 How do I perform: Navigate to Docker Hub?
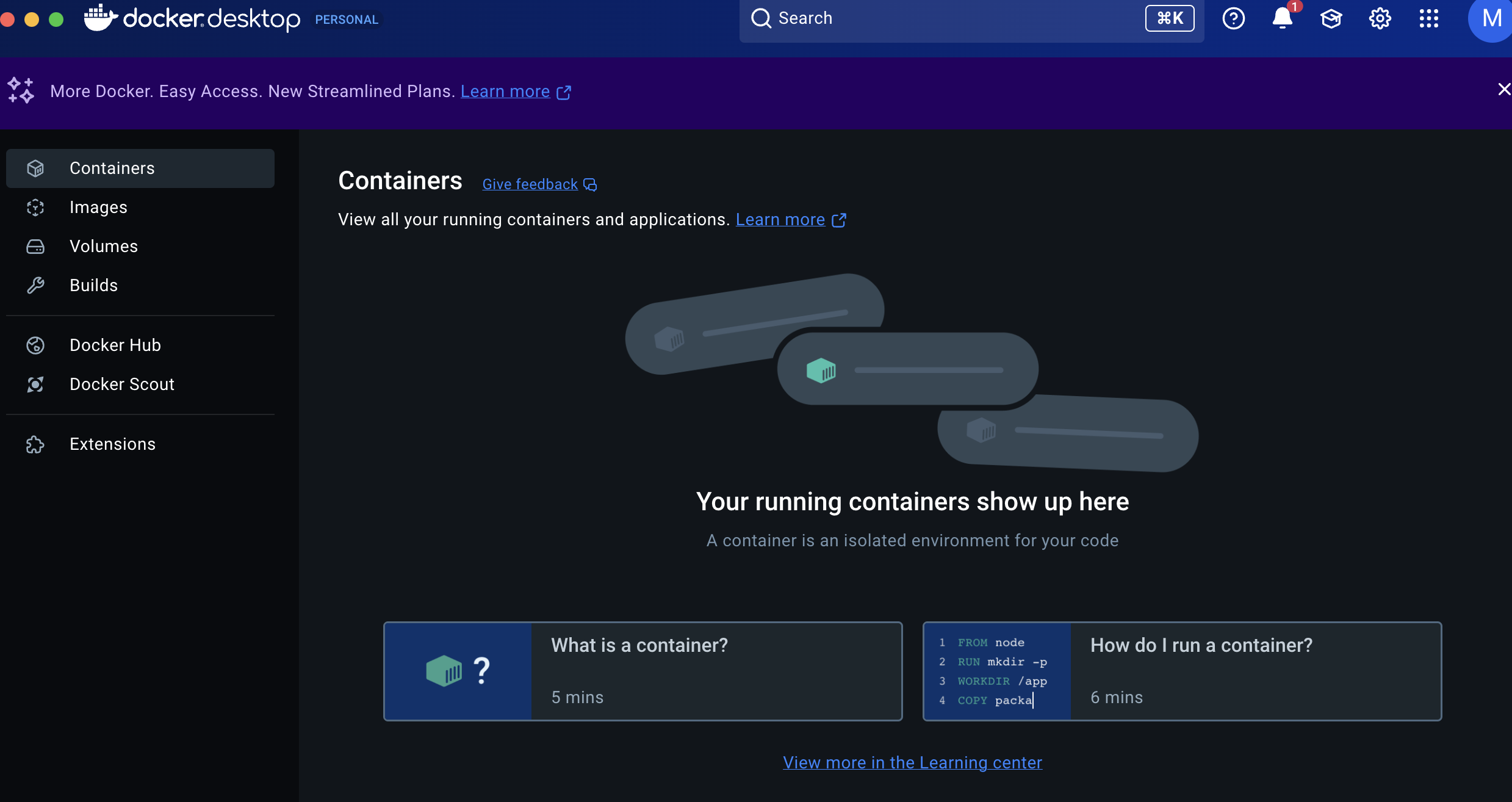coord(115,345)
